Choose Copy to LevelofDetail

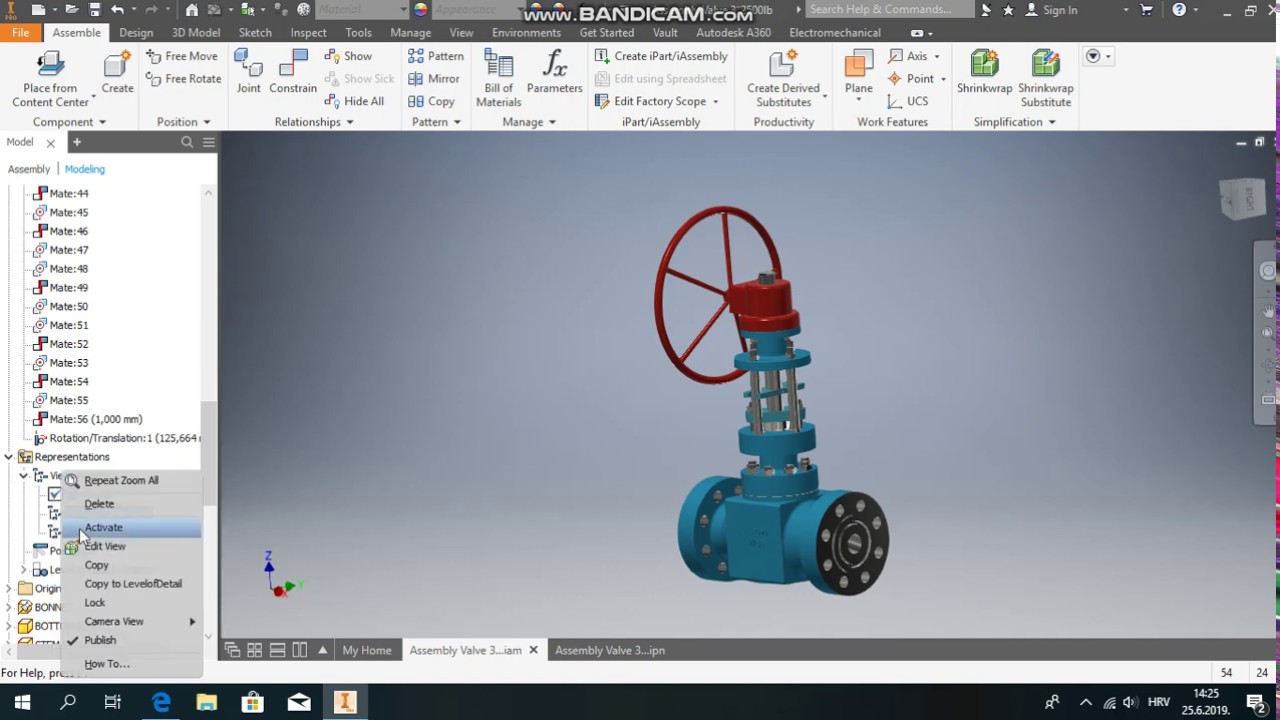coord(133,584)
